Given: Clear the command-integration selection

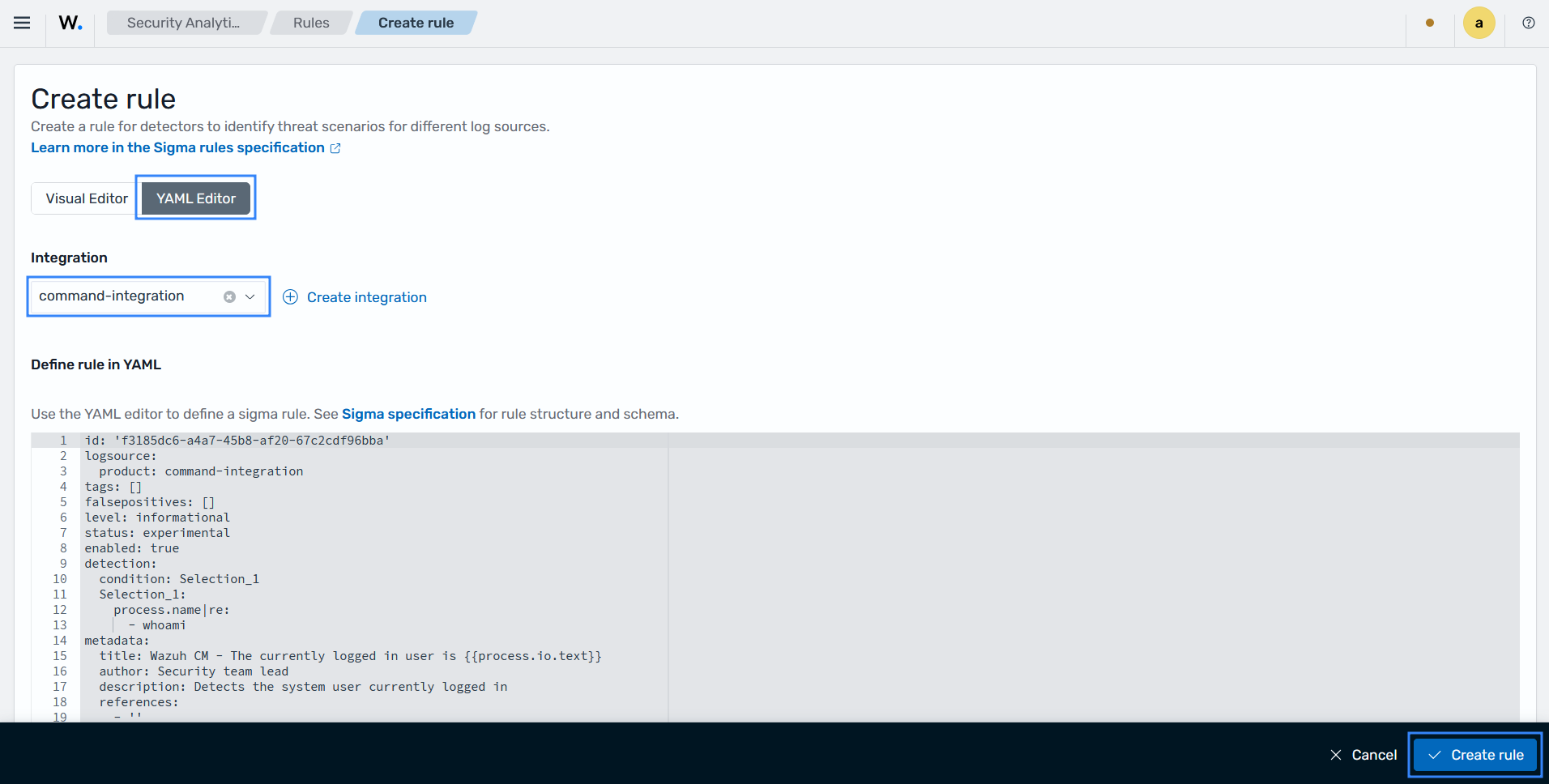Looking at the screenshot, I should tap(229, 297).
